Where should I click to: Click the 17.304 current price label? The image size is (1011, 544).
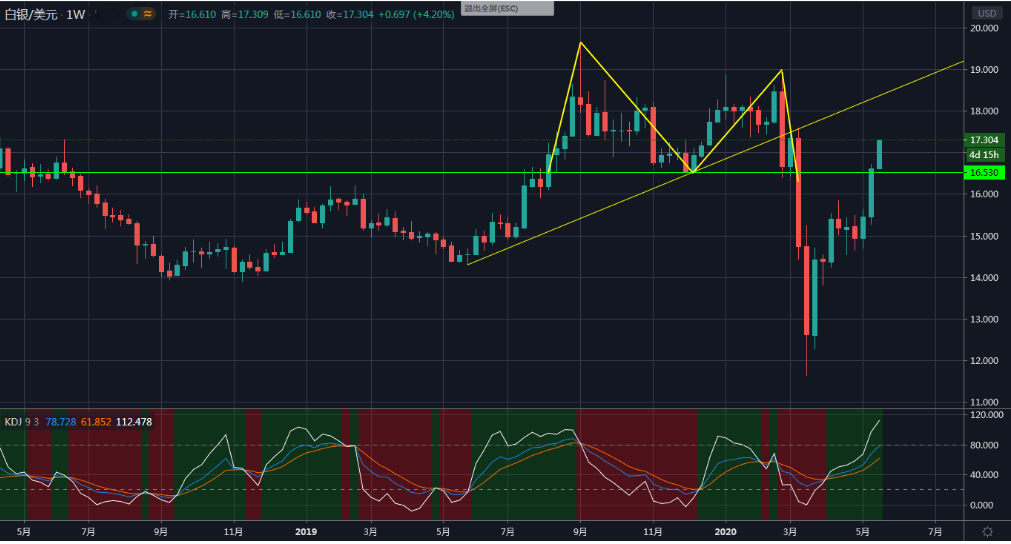tap(984, 140)
